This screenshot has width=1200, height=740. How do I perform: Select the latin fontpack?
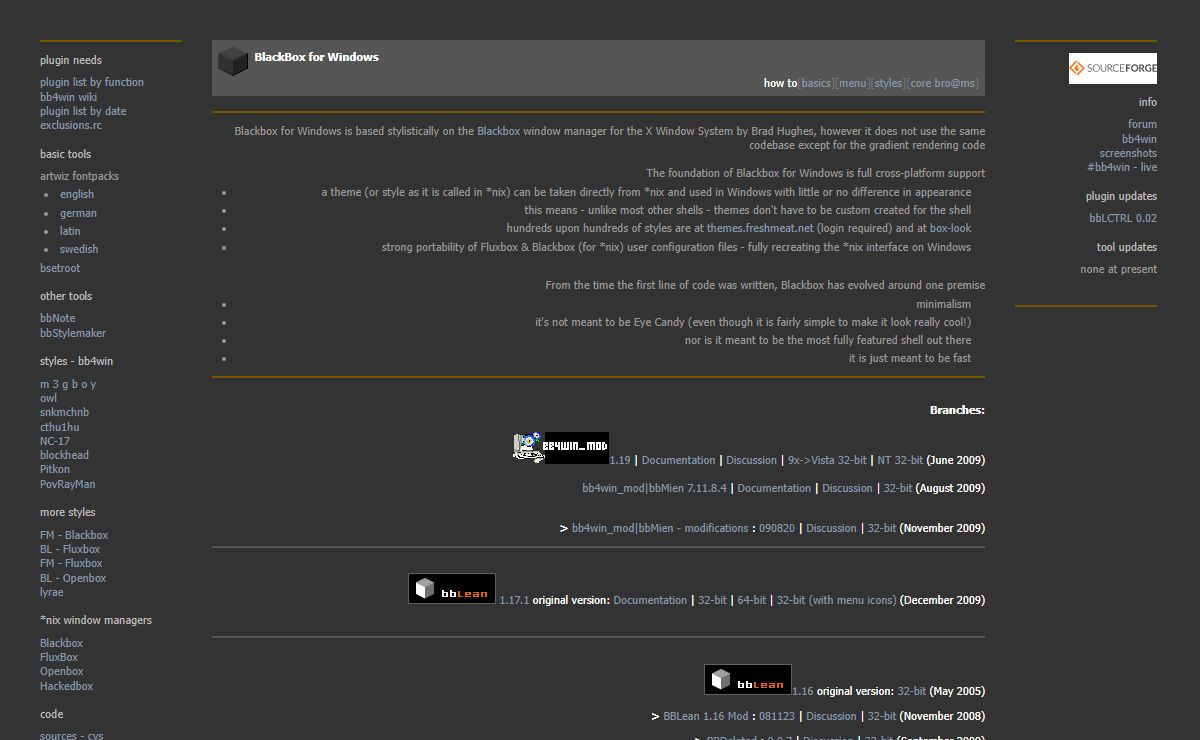click(70, 231)
